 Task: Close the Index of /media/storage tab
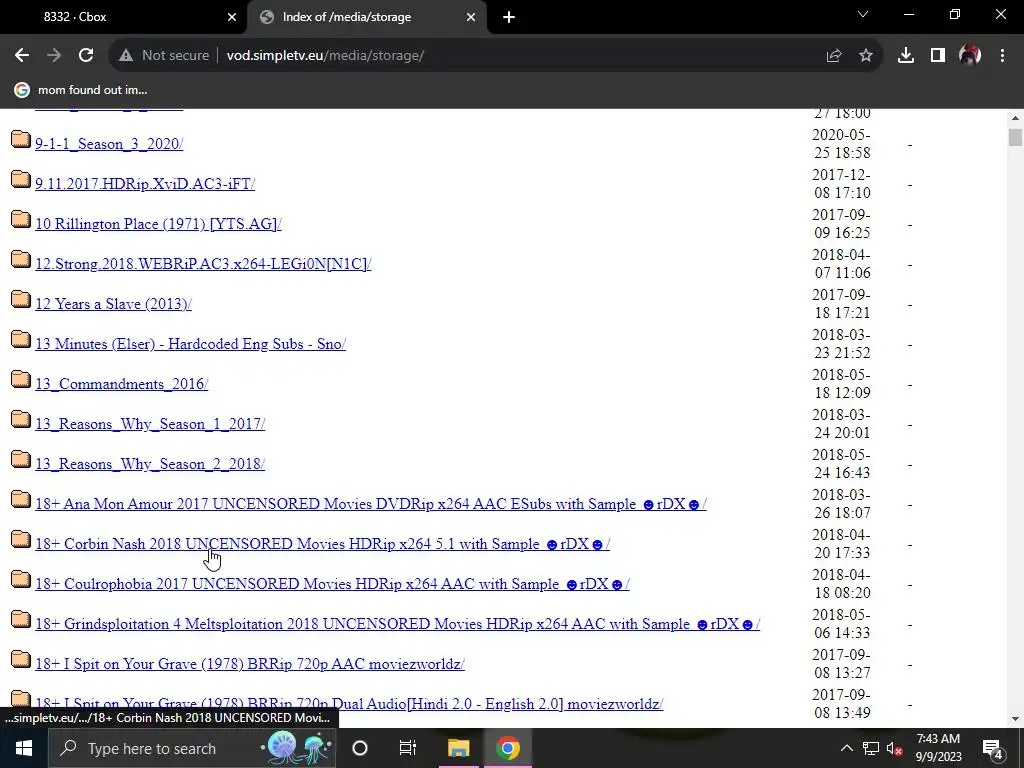pos(471,17)
